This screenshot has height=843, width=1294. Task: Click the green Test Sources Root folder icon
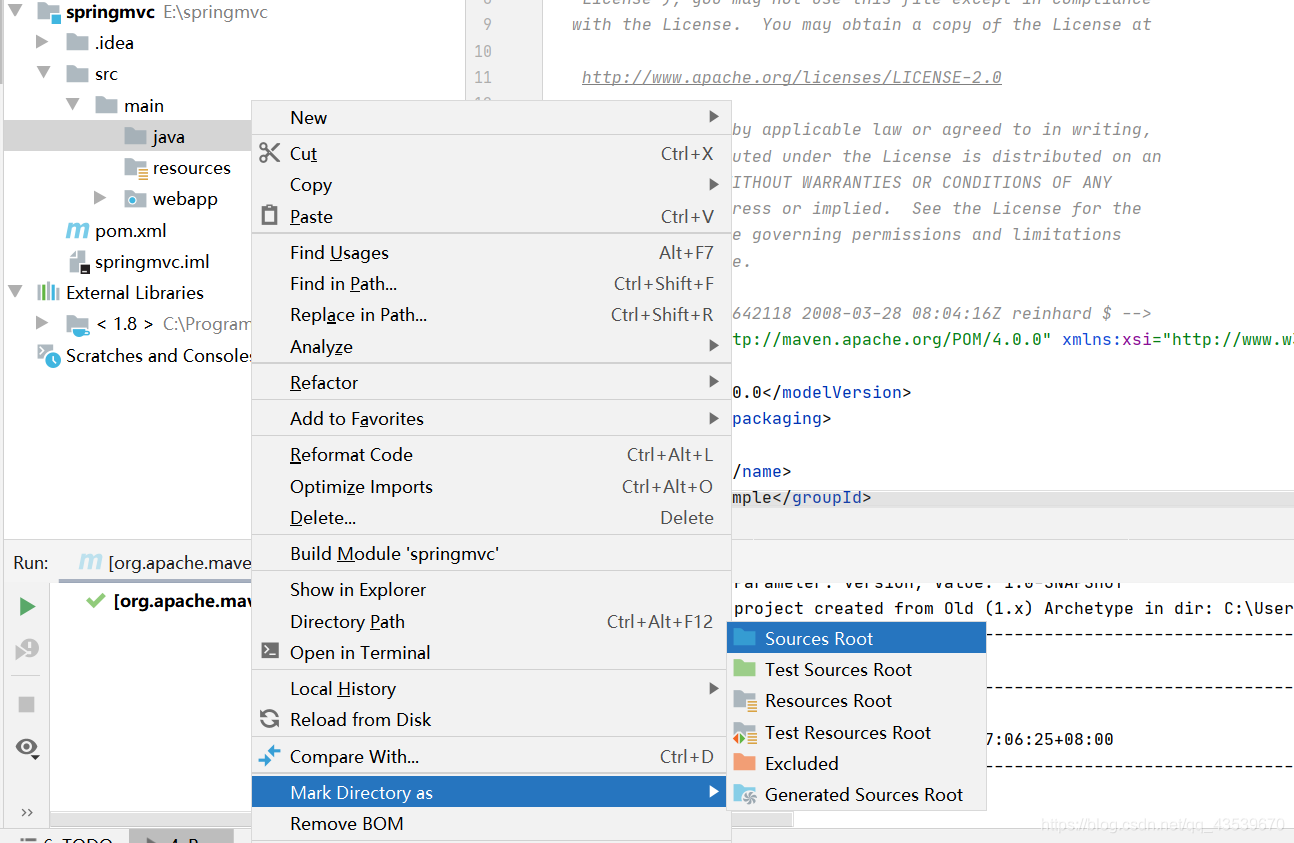[744, 669]
